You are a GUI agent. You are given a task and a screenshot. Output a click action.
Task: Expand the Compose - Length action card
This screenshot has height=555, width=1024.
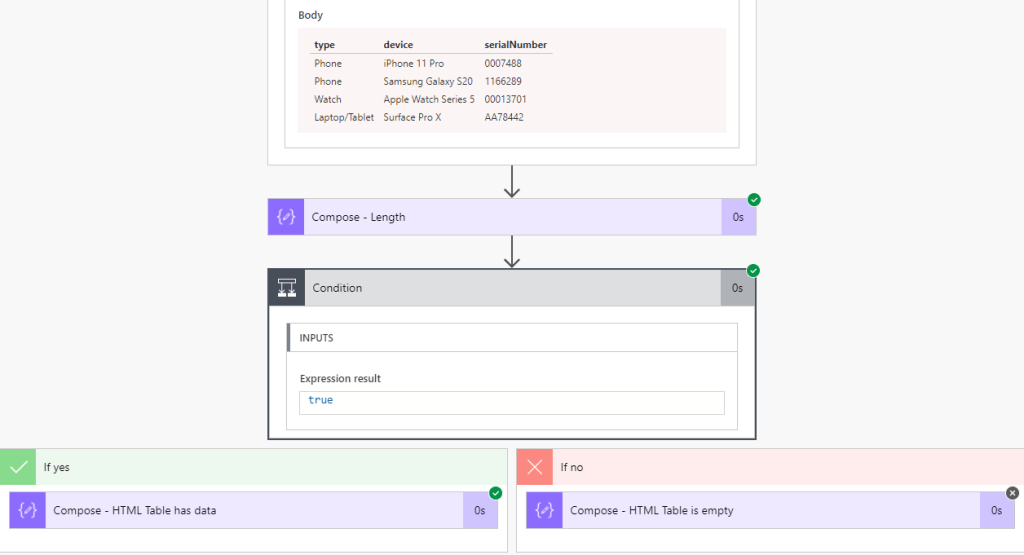pyautogui.click(x=510, y=217)
